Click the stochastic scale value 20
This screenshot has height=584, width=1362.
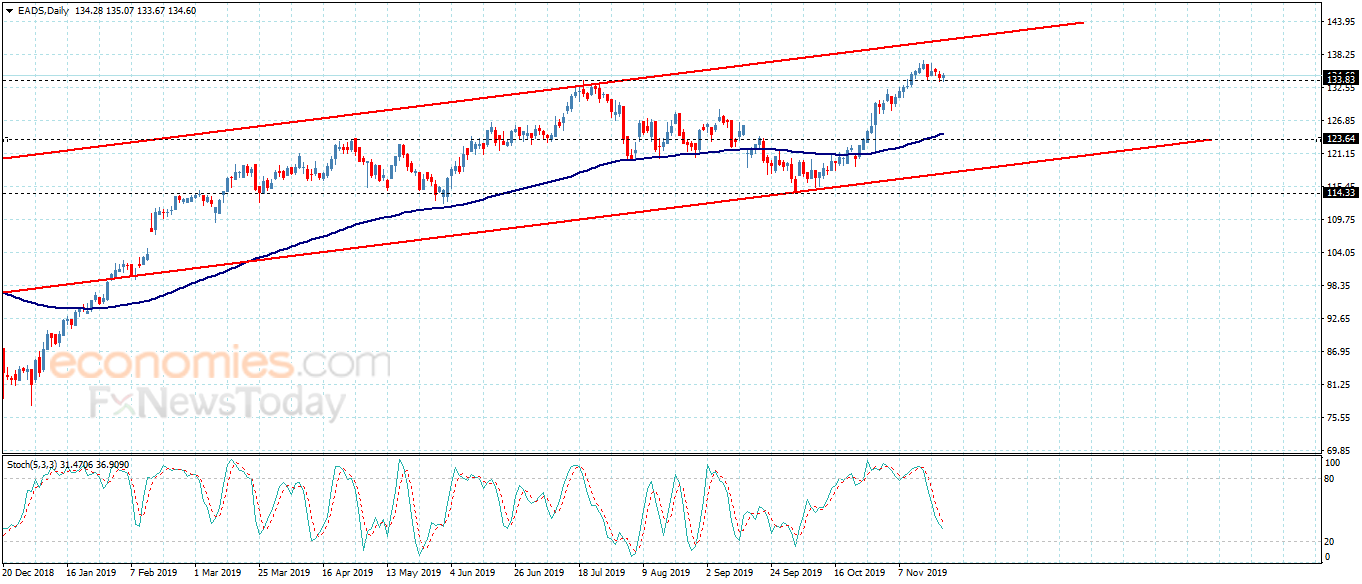coord(1330,541)
